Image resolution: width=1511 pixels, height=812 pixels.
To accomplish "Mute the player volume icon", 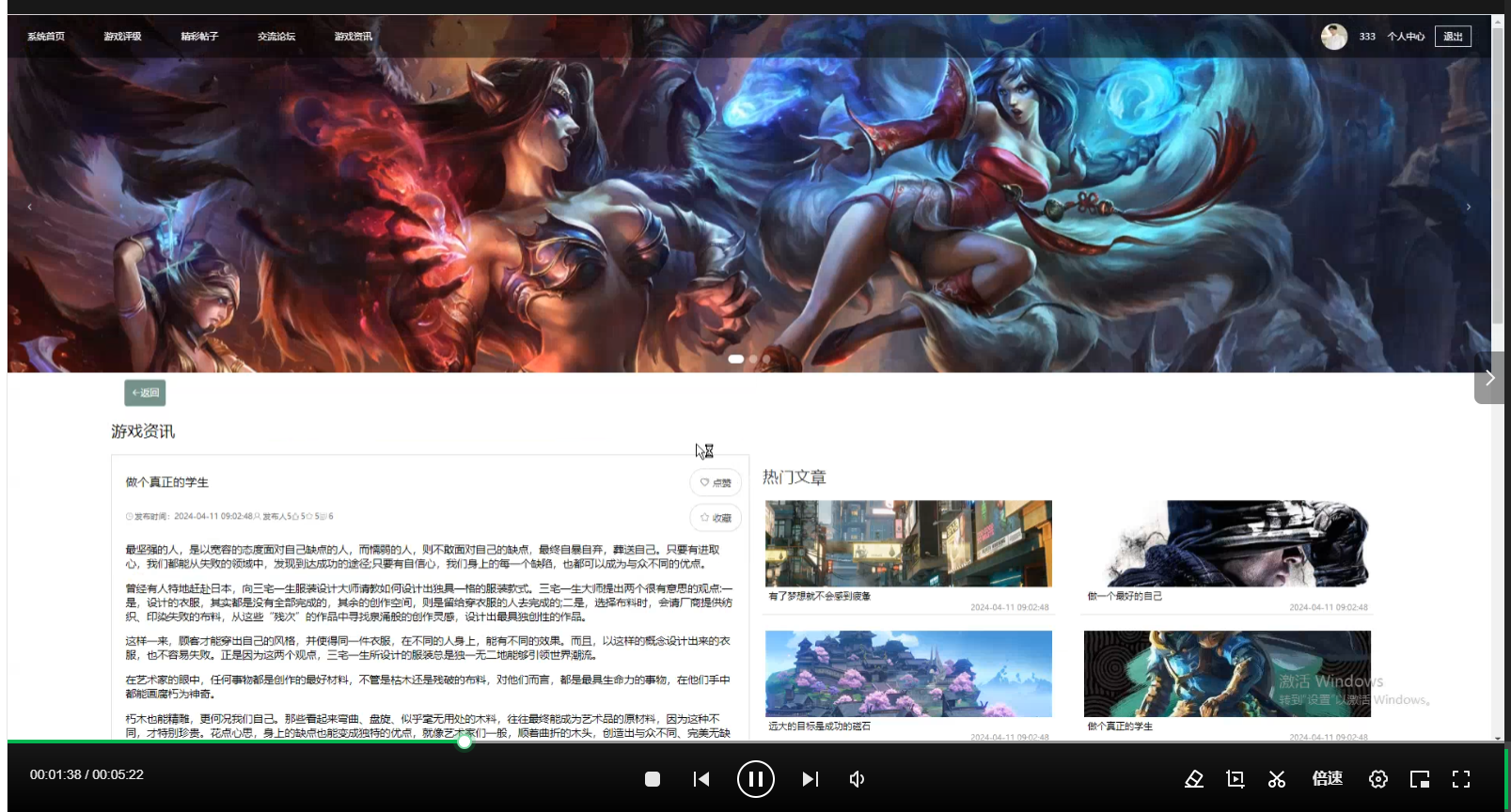I will pos(858,779).
